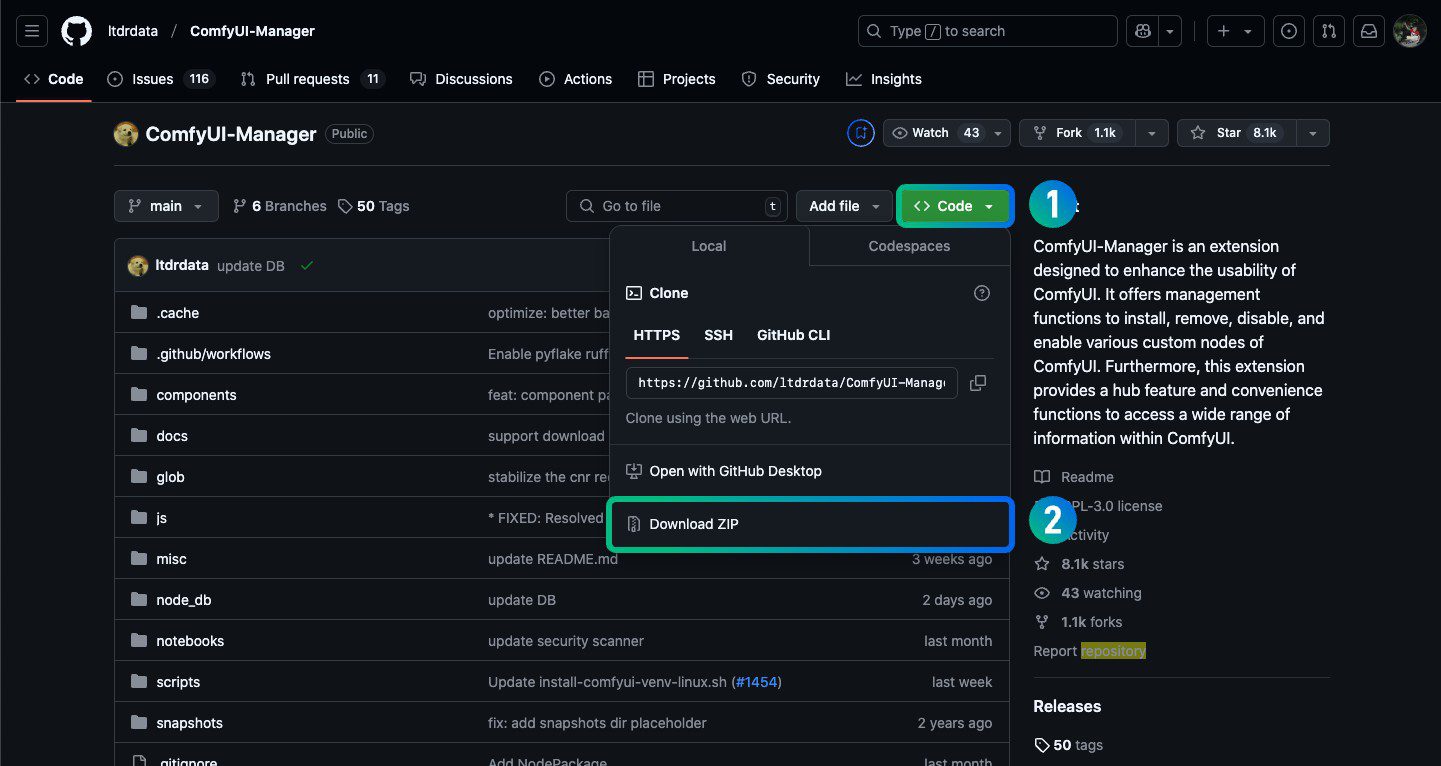The width and height of the screenshot is (1441, 766).
Task: Open the Copilot icon in header
Action: 1143,31
